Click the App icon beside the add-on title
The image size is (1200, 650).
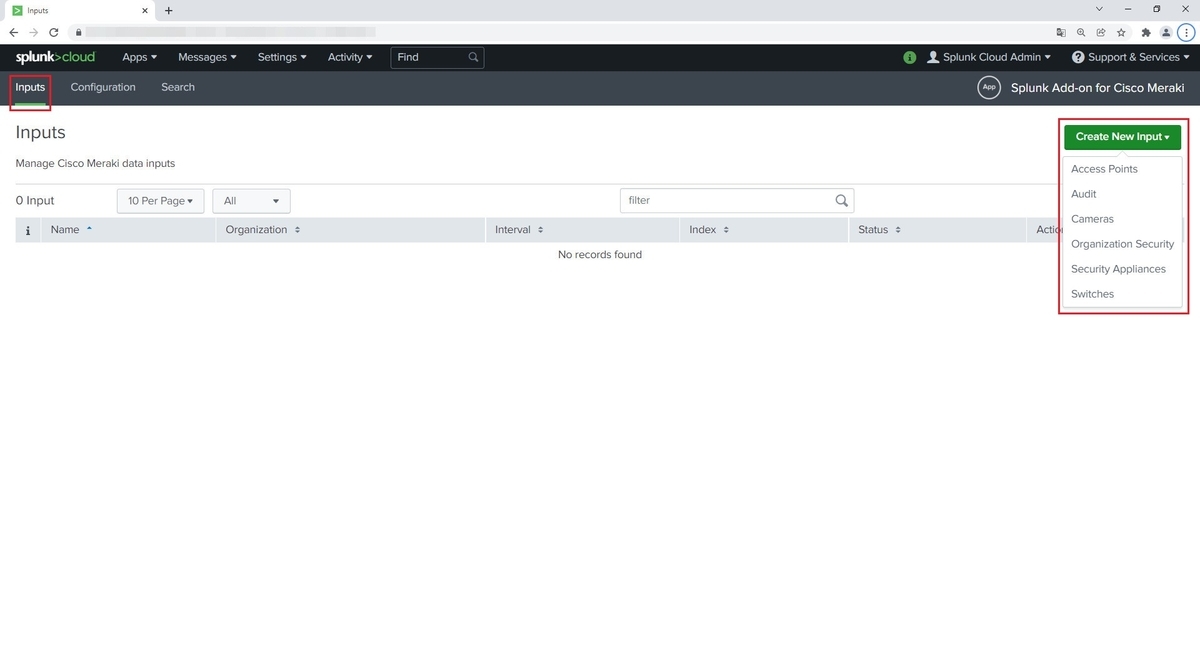988,87
